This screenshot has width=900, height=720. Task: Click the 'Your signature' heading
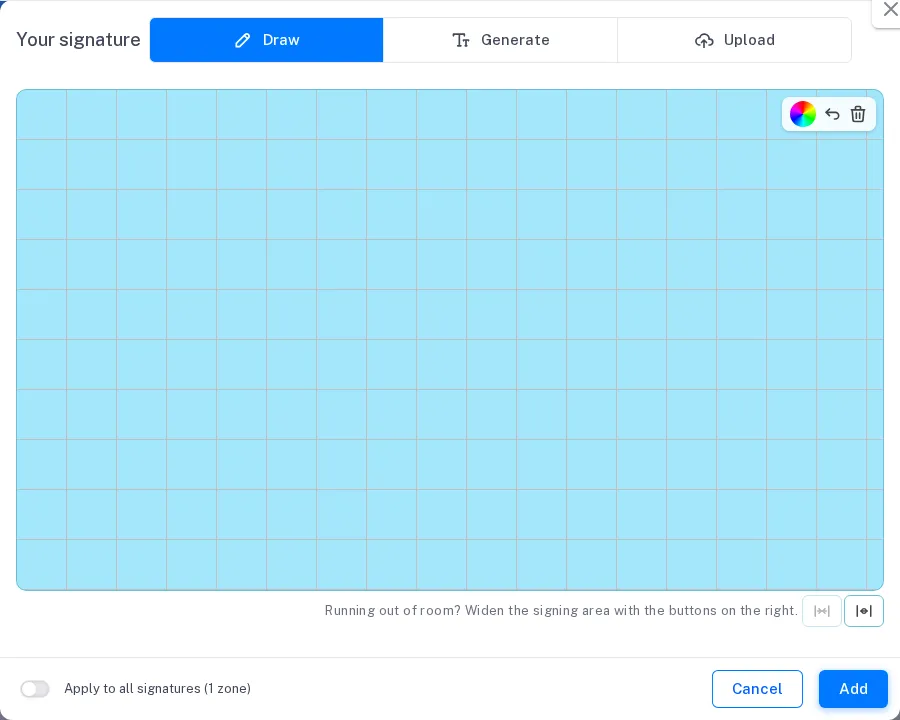[x=79, y=40]
